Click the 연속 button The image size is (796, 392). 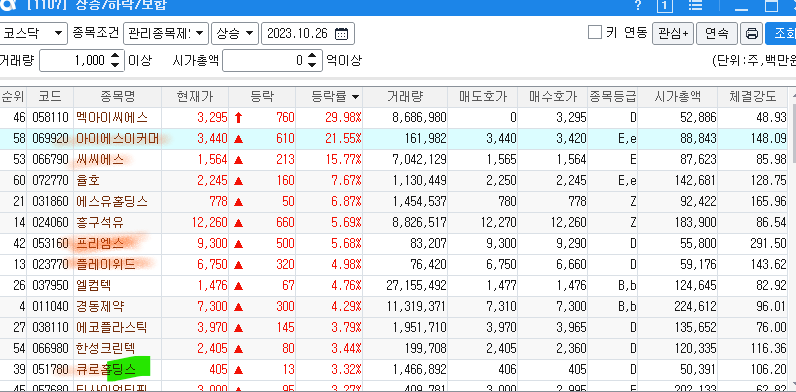717,34
